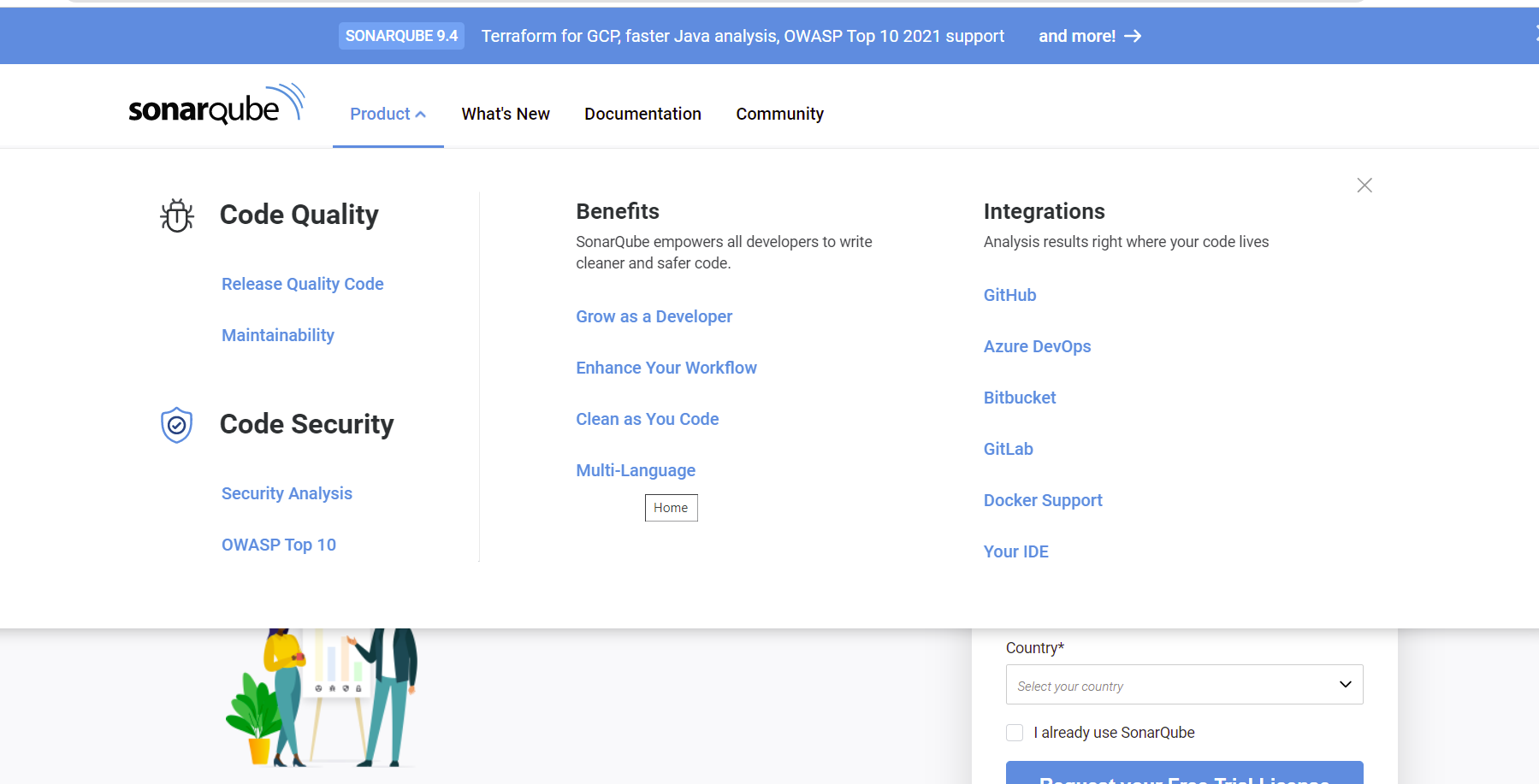Click the team illustration image
The width and height of the screenshot is (1539, 784).
(323, 697)
